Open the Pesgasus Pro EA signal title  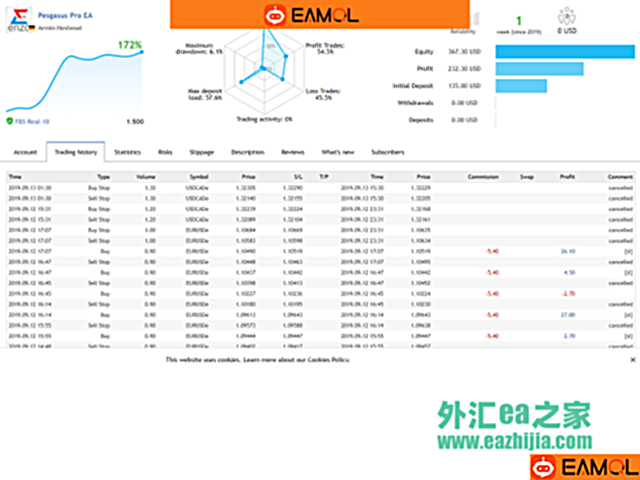point(65,16)
